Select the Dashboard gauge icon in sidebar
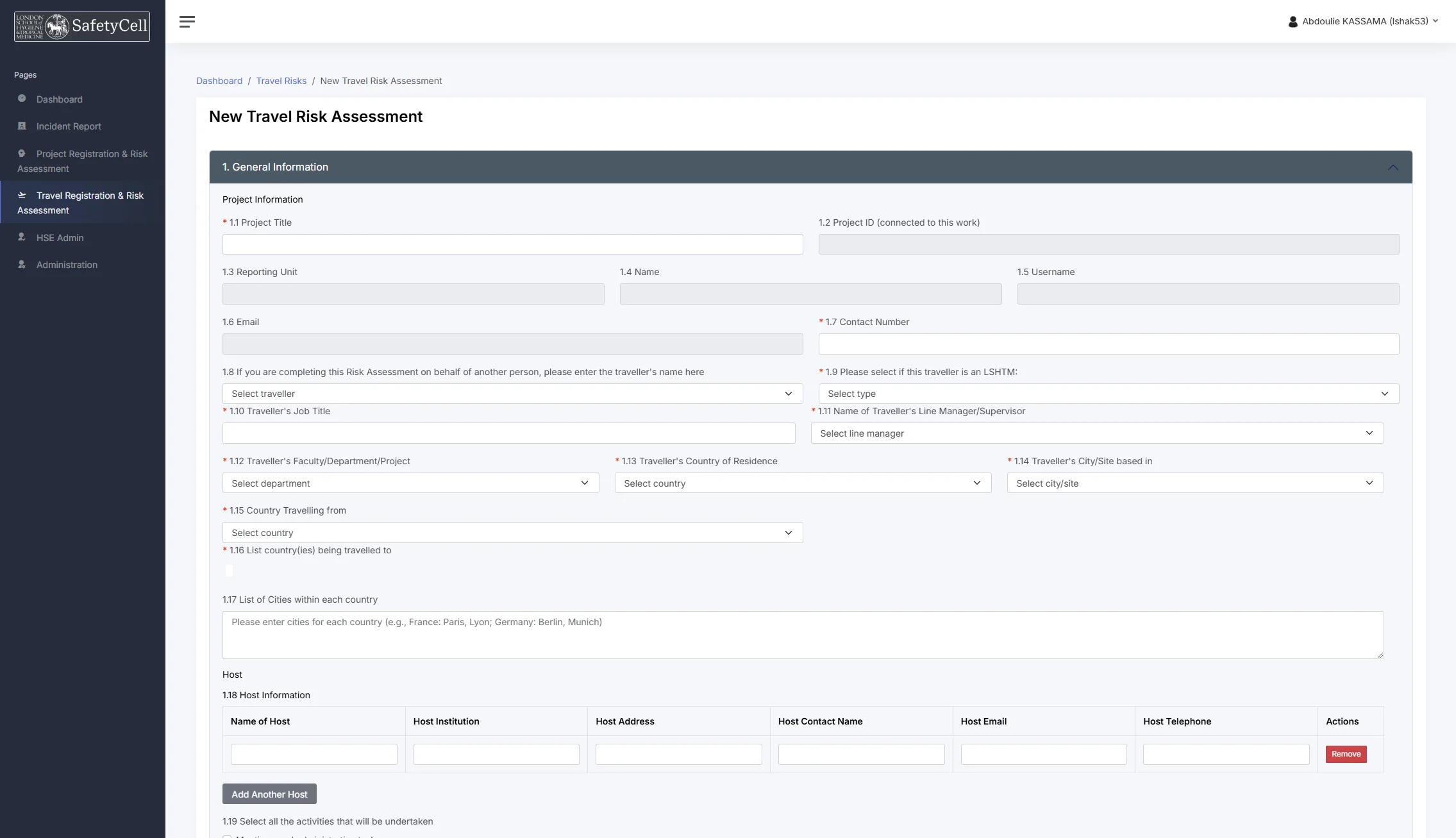1456x838 pixels. pyautogui.click(x=22, y=99)
